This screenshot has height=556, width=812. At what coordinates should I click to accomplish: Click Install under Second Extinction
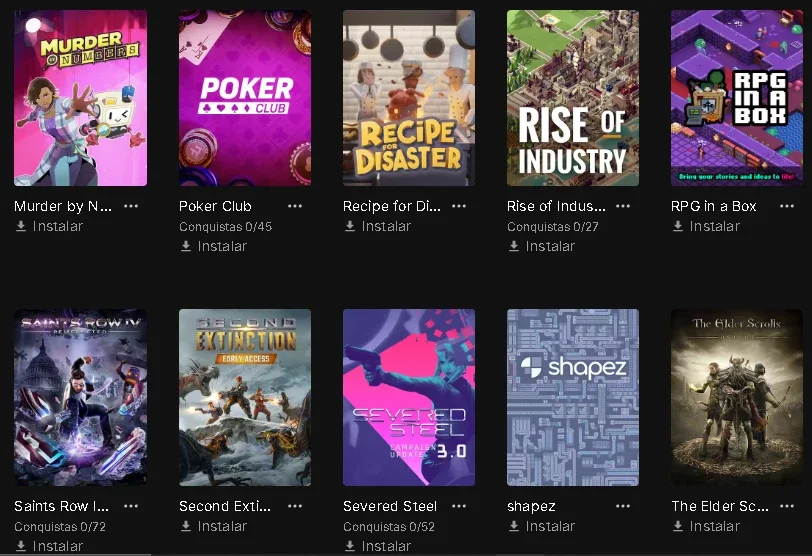(x=214, y=526)
